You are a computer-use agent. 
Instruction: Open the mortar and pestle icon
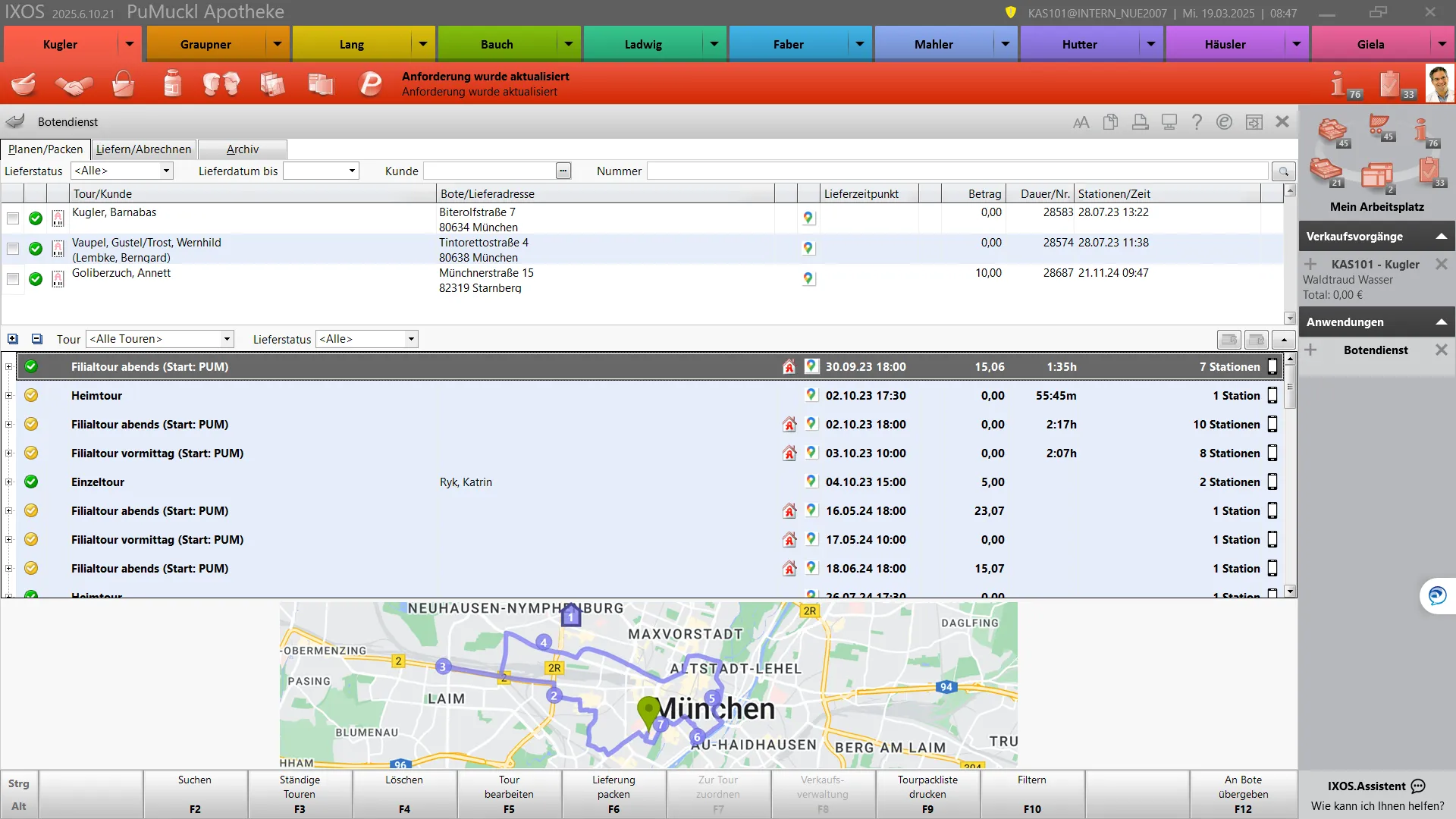pos(24,83)
